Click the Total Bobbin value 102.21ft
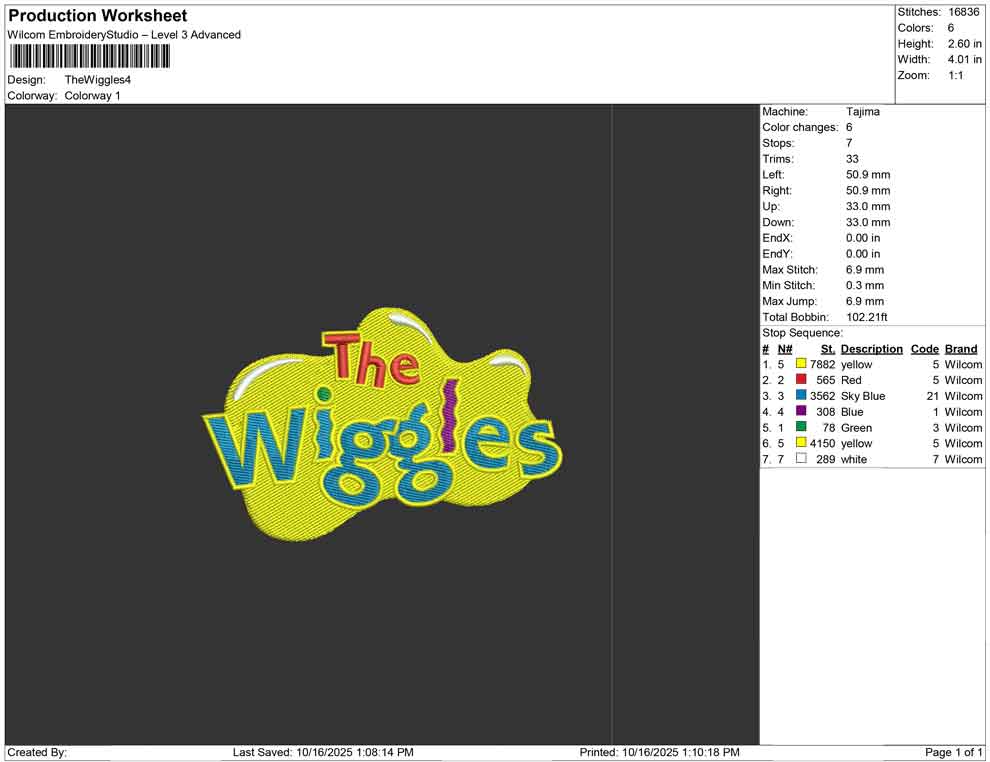The width and height of the screenshot is (990, 762). tap(867, 317)
